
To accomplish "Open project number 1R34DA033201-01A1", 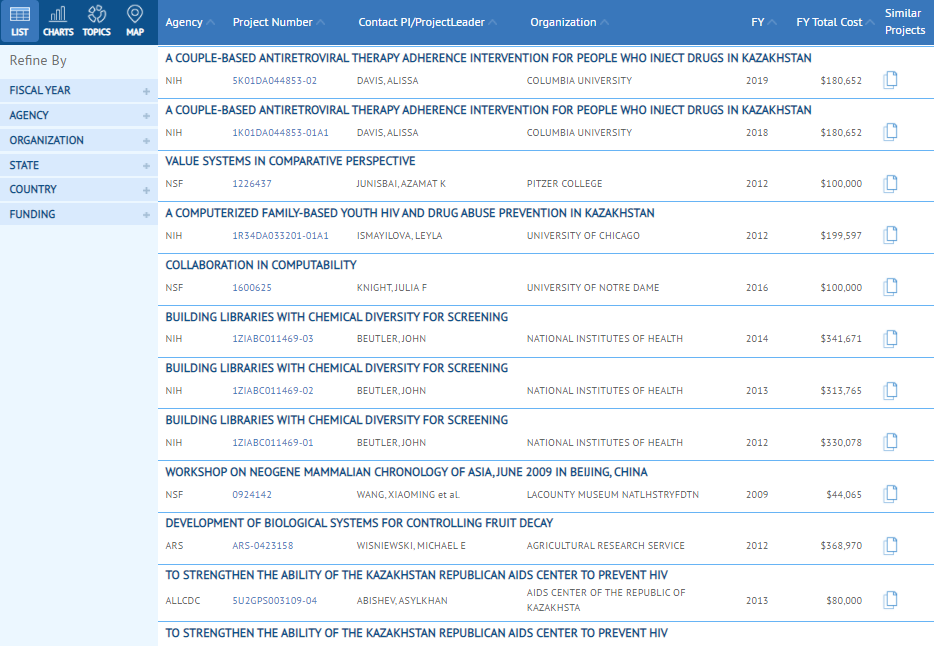I will (x=280, y=236).
